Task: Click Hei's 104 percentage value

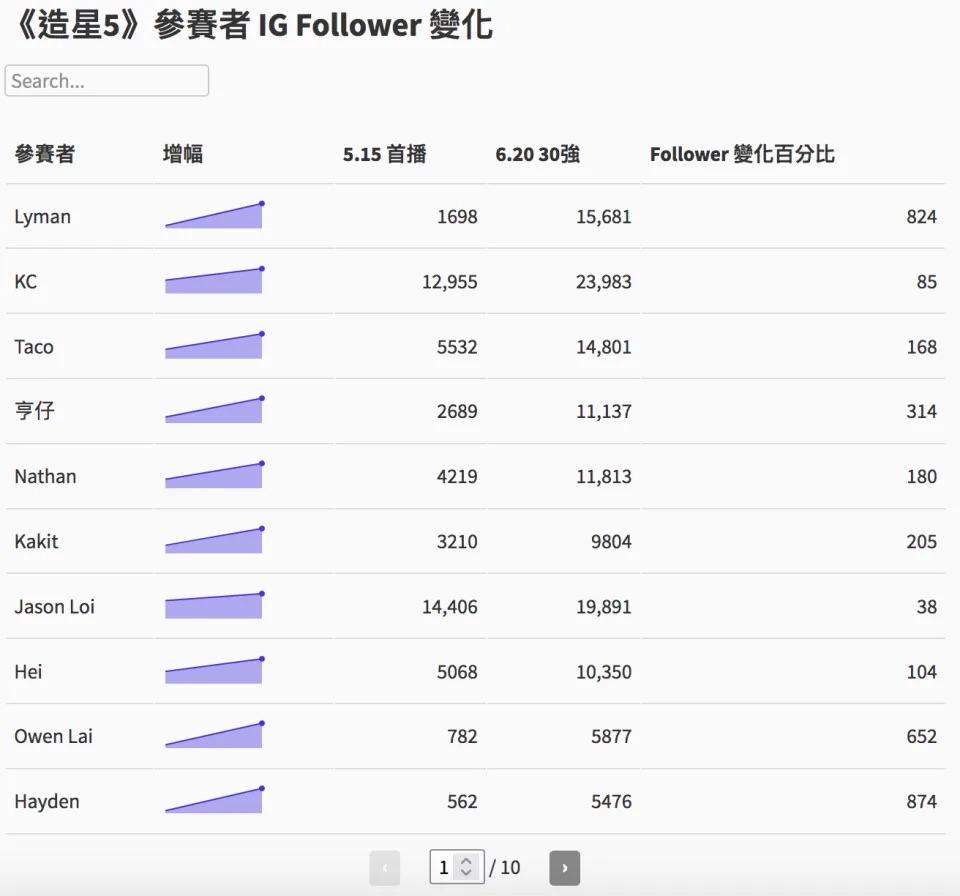Action: point(921,672)
